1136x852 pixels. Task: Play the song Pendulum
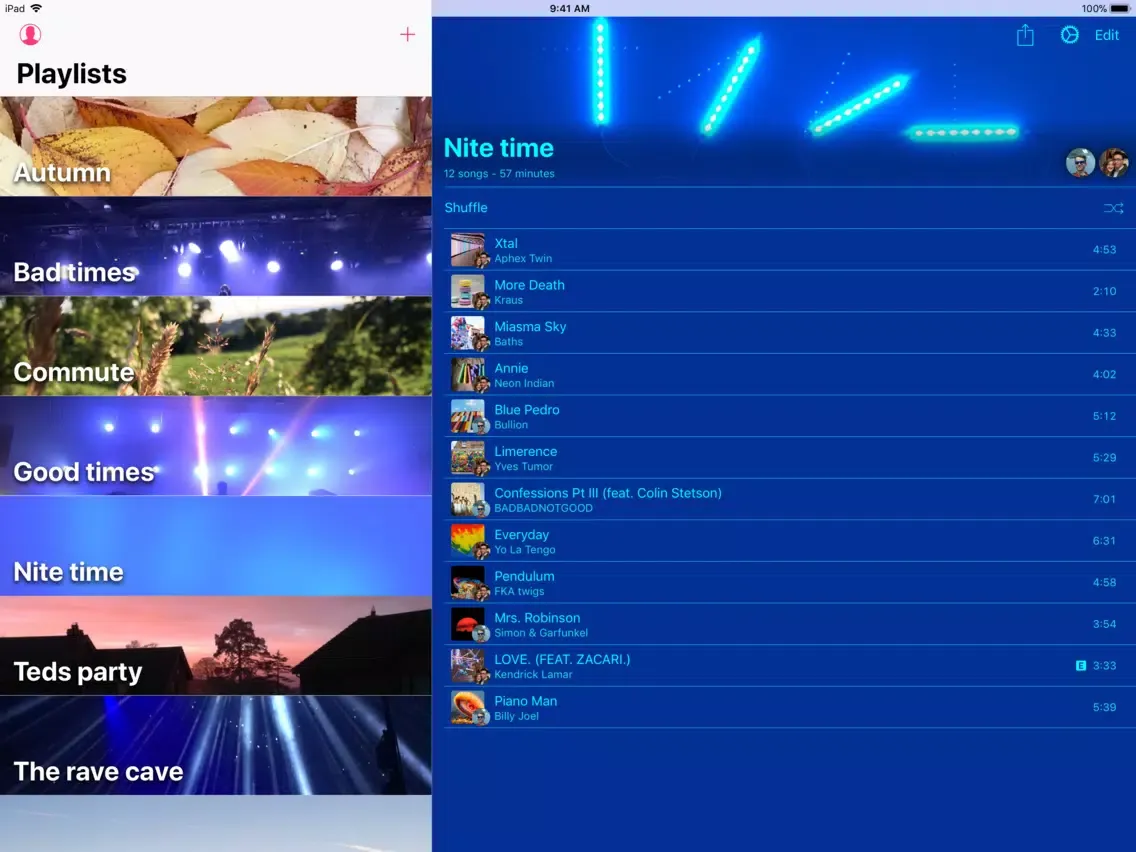click(790, 582)
